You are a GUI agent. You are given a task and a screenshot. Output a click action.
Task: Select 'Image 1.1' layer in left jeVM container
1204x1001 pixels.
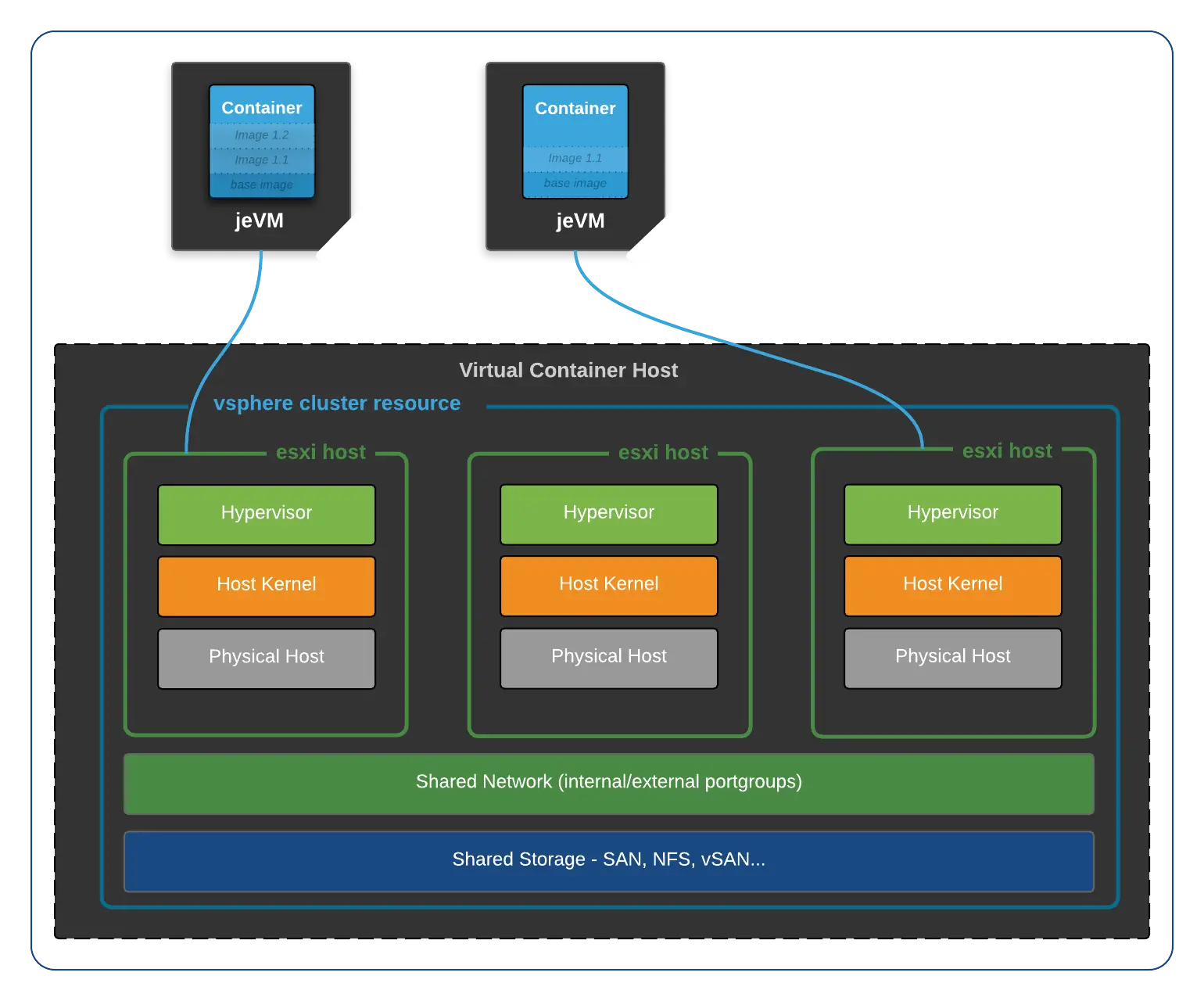click(262, 160)
